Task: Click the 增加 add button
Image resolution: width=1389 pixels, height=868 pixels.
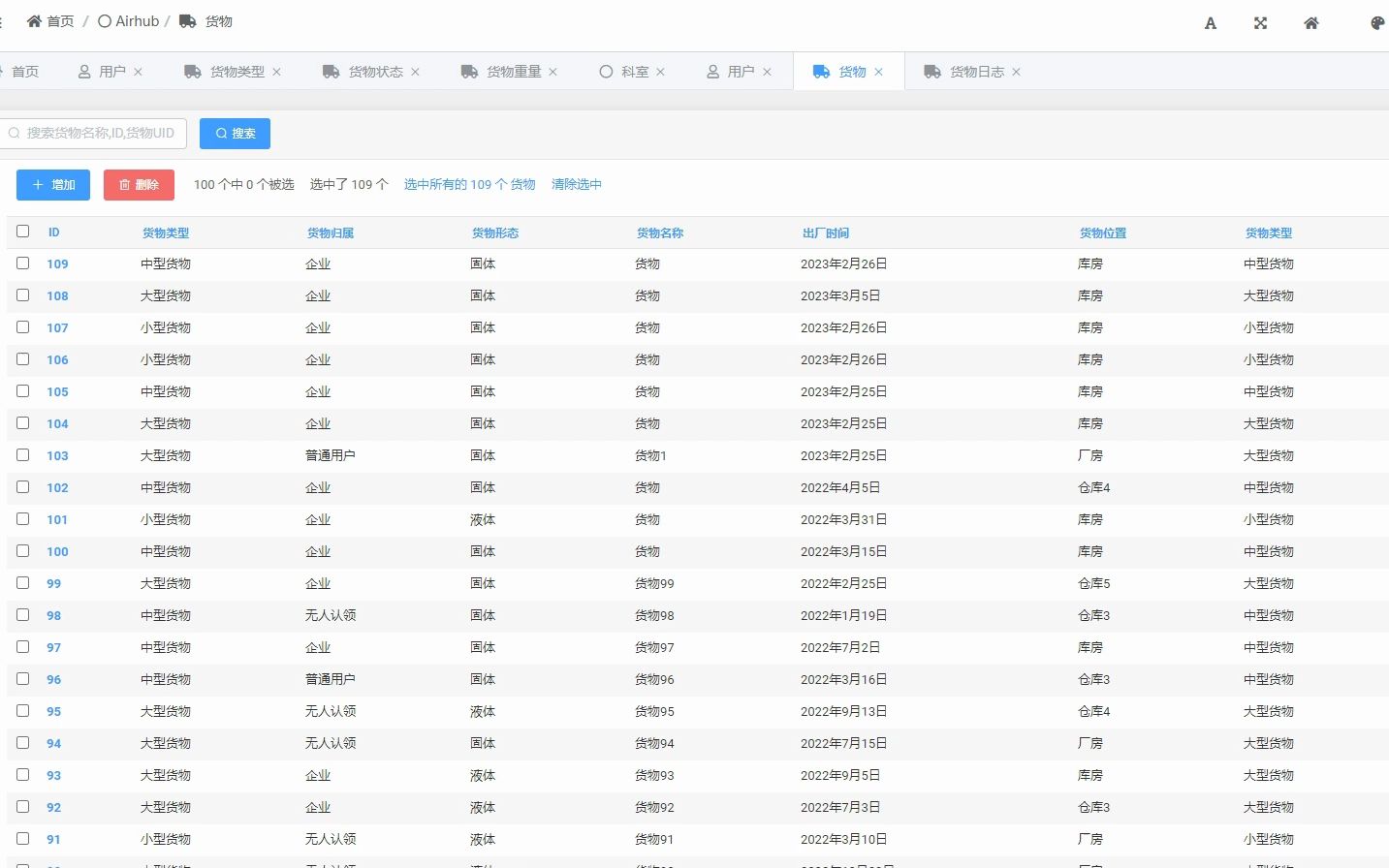Action: [x=52, y=184]
